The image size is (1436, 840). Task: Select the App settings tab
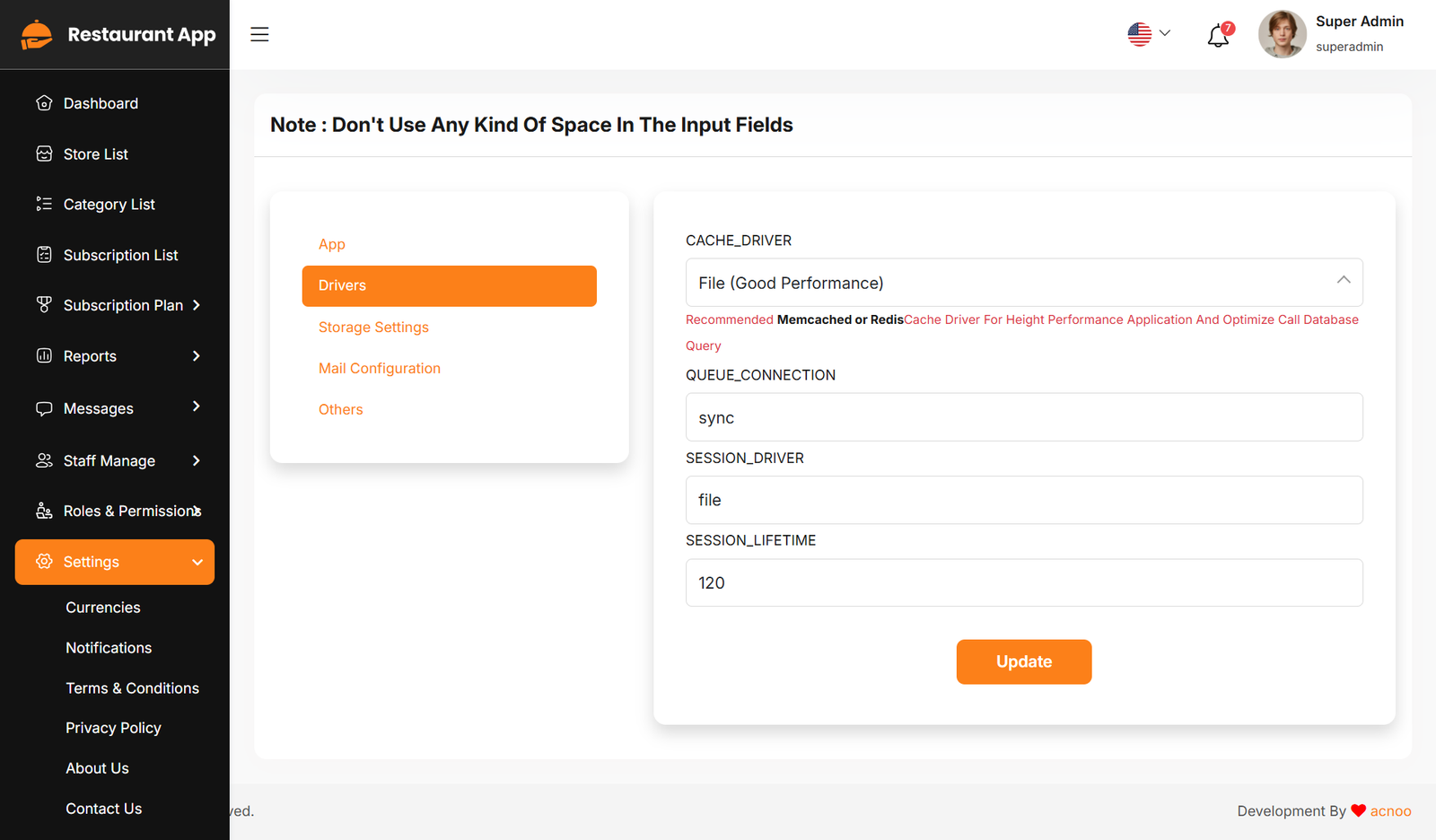point(332,244)
